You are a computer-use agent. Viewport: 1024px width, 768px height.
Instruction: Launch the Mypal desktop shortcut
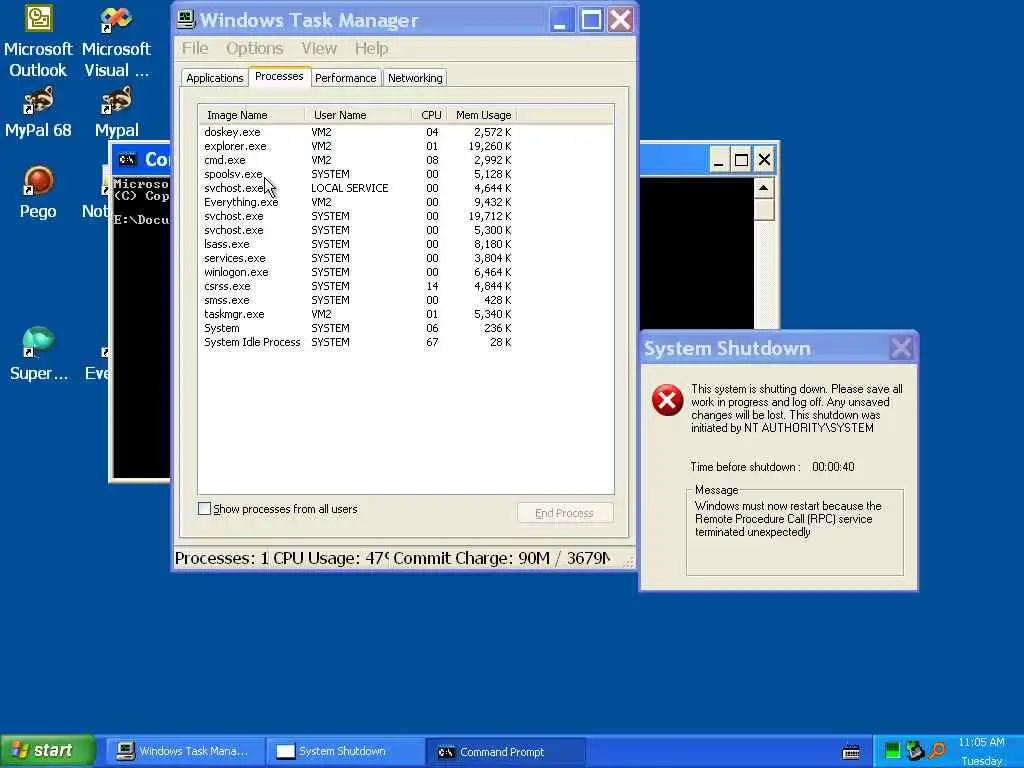click(x=116, y=112)
